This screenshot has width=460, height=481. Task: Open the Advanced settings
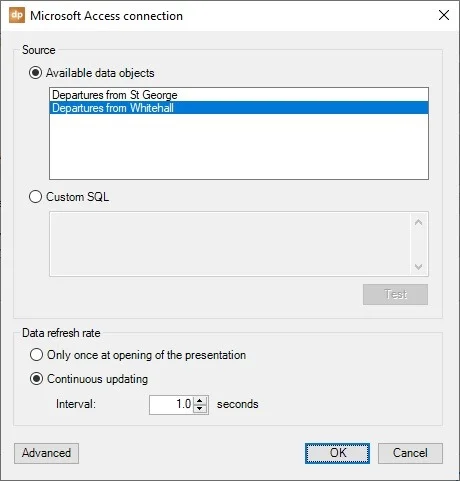(x=46, y=453)
